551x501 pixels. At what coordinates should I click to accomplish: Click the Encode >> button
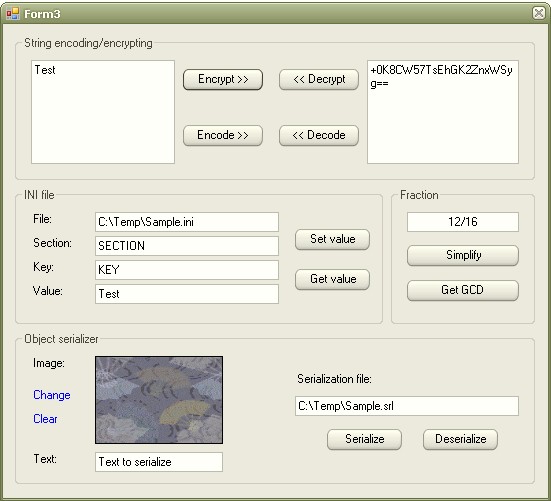tap(223, 135)
